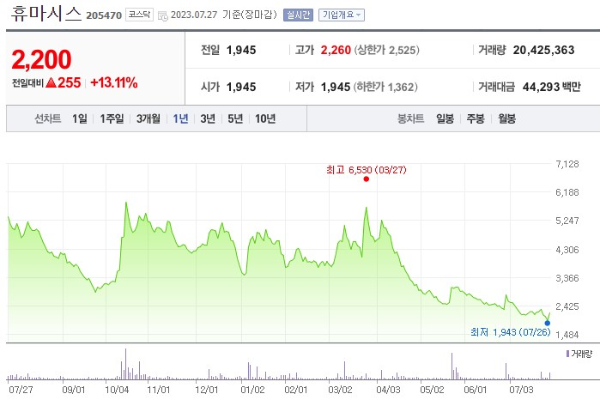Image resolution: width=600 pixels, height=410 pixels.
Task: Click the 거래량 value 20,425,363
Action: (x=544, y=50)
